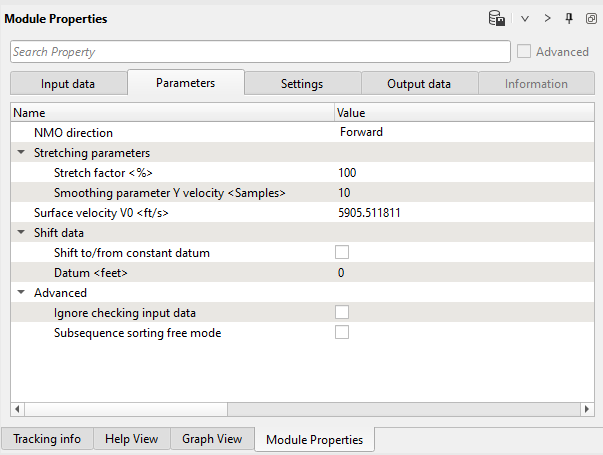This screenshot has height=455, width=603.
Task: Click the horizontal scrollbar right arrow
Action: pyautogui.click(x=586, y=409)
